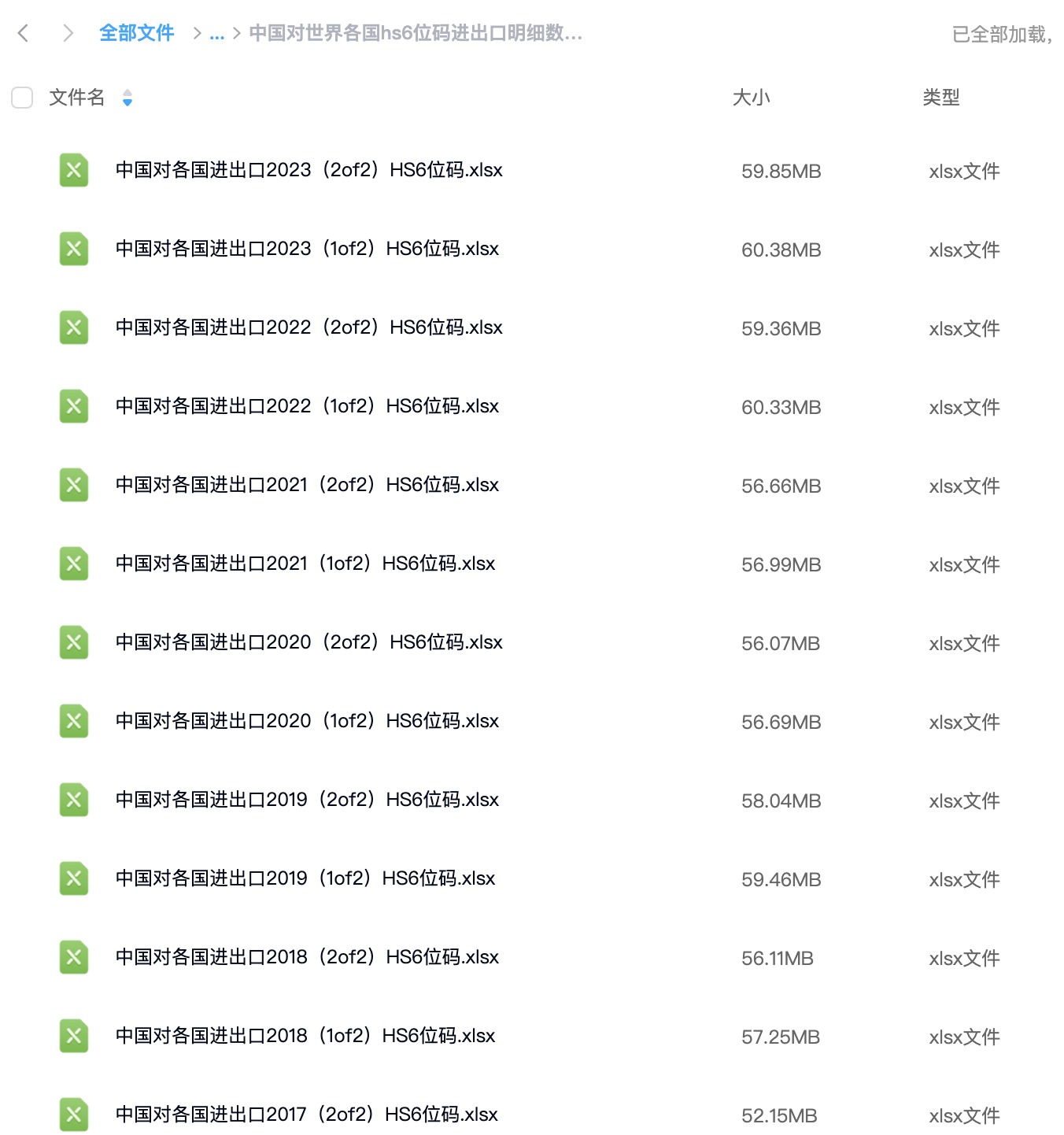The height and width of the screenshot is (1135, 1064).
Task: Click the 类型 column header
Action: tap(940, 98)
